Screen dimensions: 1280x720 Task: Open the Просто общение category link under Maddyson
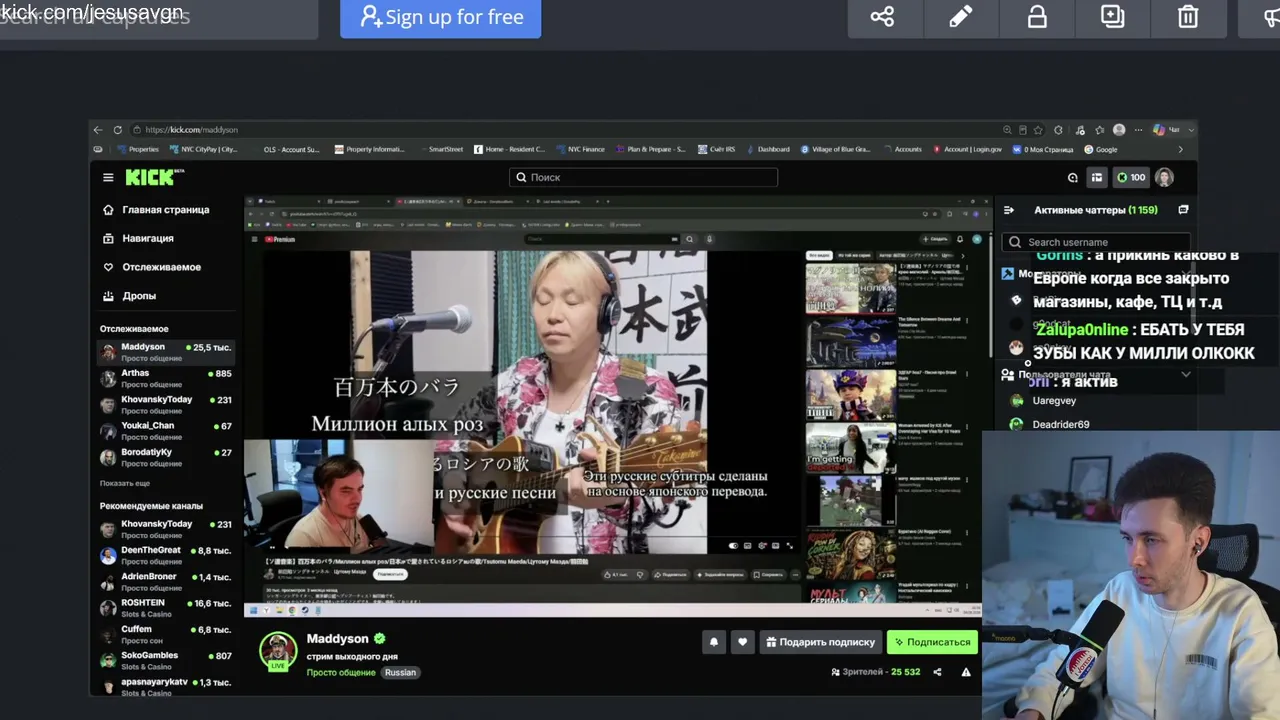341,672
